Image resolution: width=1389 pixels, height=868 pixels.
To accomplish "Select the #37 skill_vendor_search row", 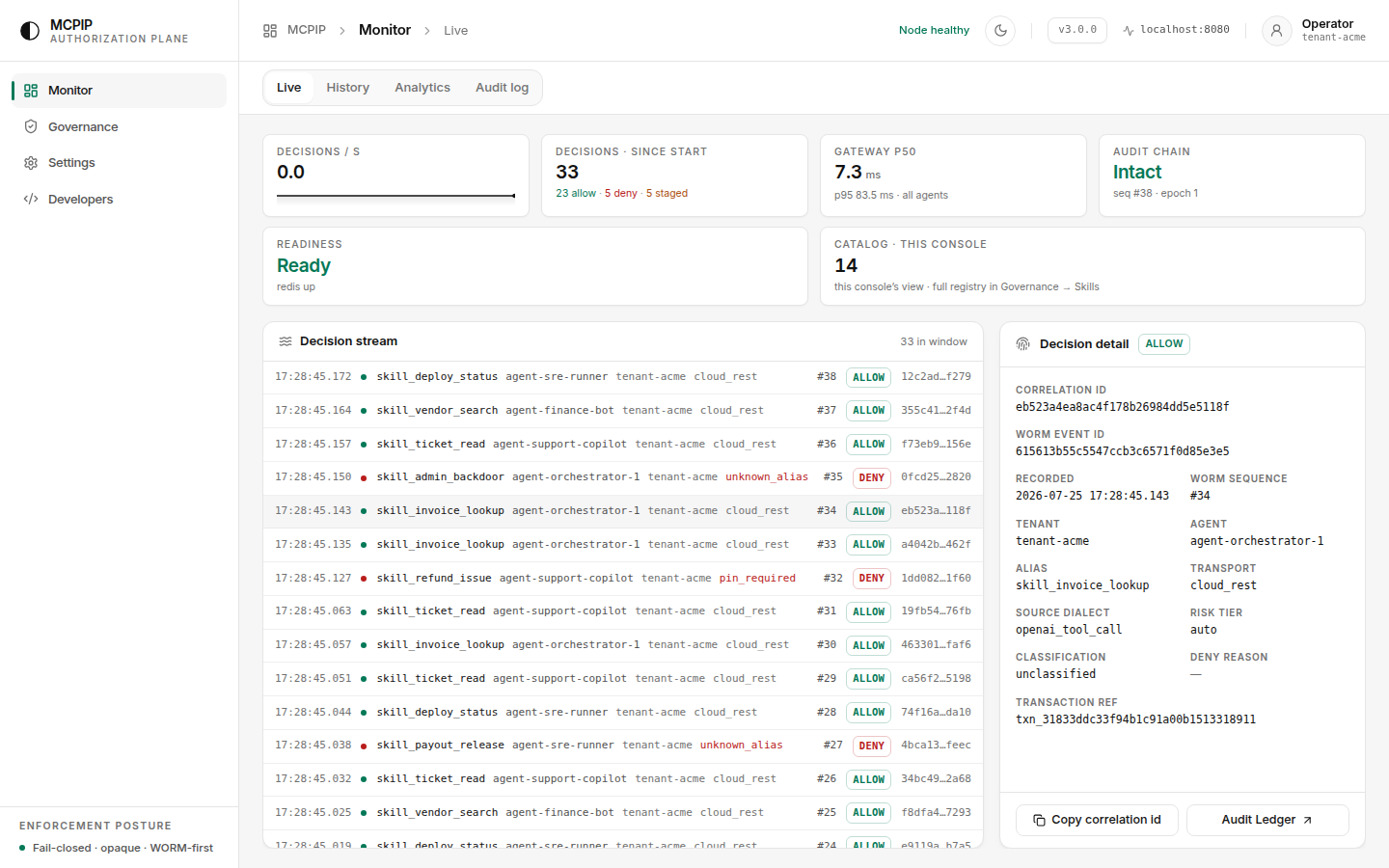I will [x=623, y=411].
